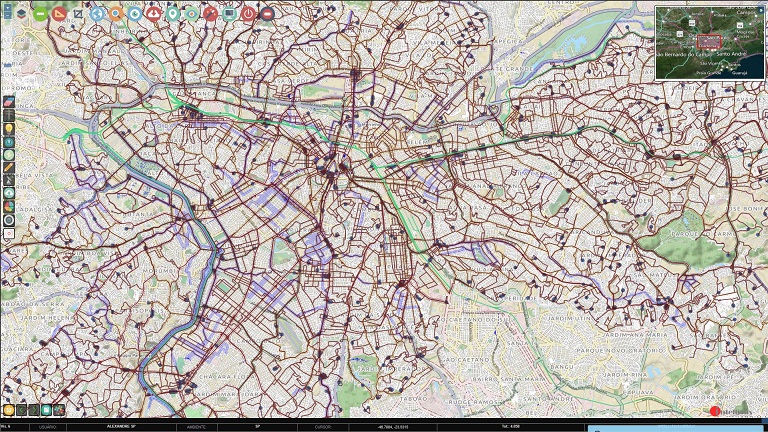
Task: Click the red cloud upload icon
Action: pyautogui.click(x=154, y=15)
